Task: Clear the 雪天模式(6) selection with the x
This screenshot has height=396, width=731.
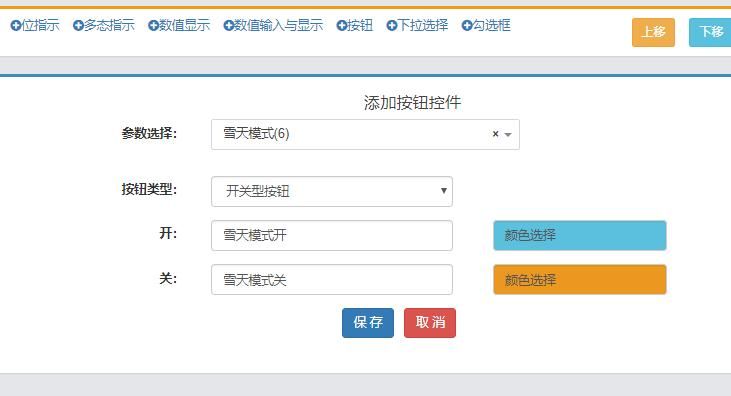Action: 496,134
